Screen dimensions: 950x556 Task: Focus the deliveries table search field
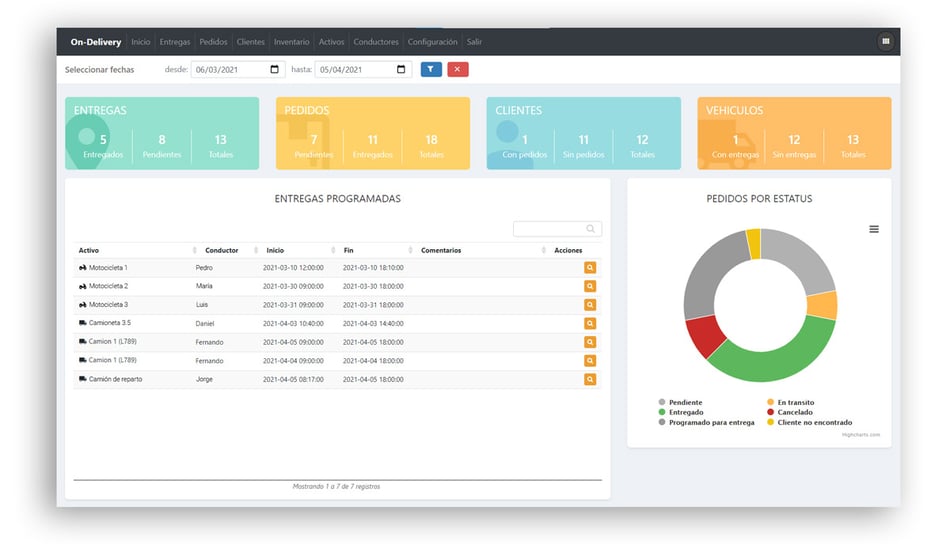point(557,228)
